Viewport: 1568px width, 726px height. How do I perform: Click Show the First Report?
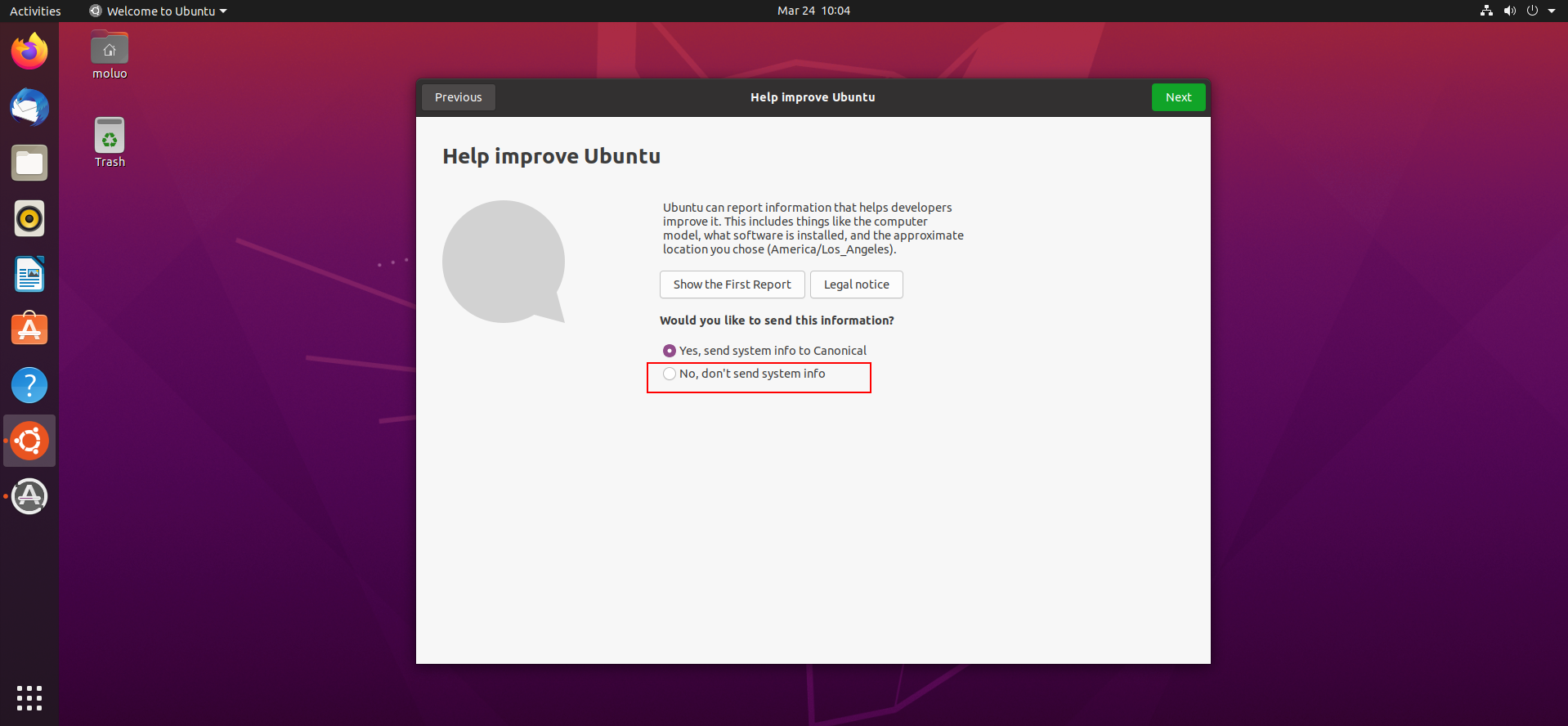[732, 285]
